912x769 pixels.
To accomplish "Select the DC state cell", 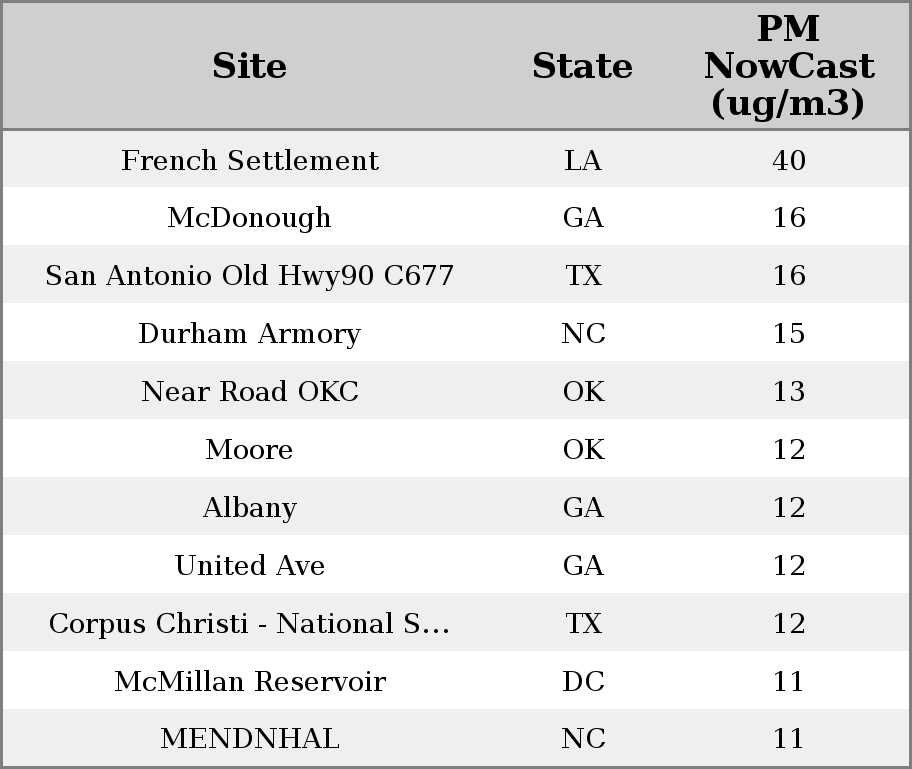I will click(x=583, y=682).
